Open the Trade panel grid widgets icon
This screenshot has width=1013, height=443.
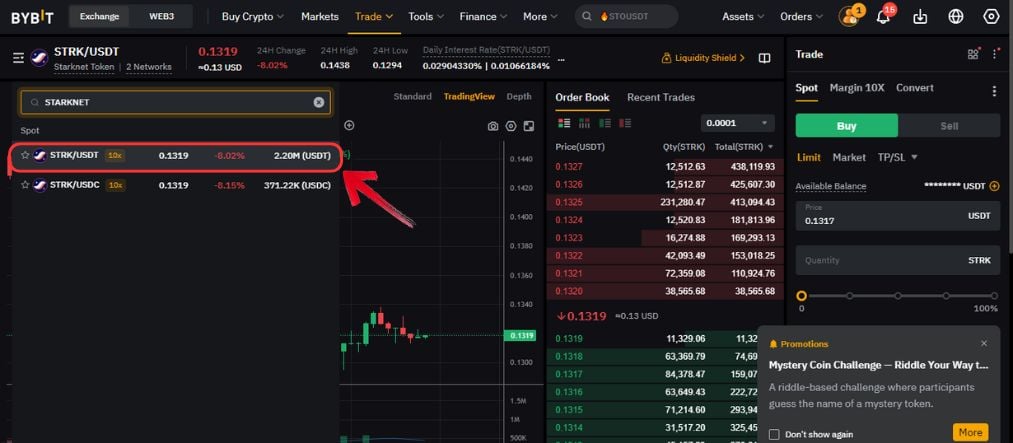[x=974, y=54]
